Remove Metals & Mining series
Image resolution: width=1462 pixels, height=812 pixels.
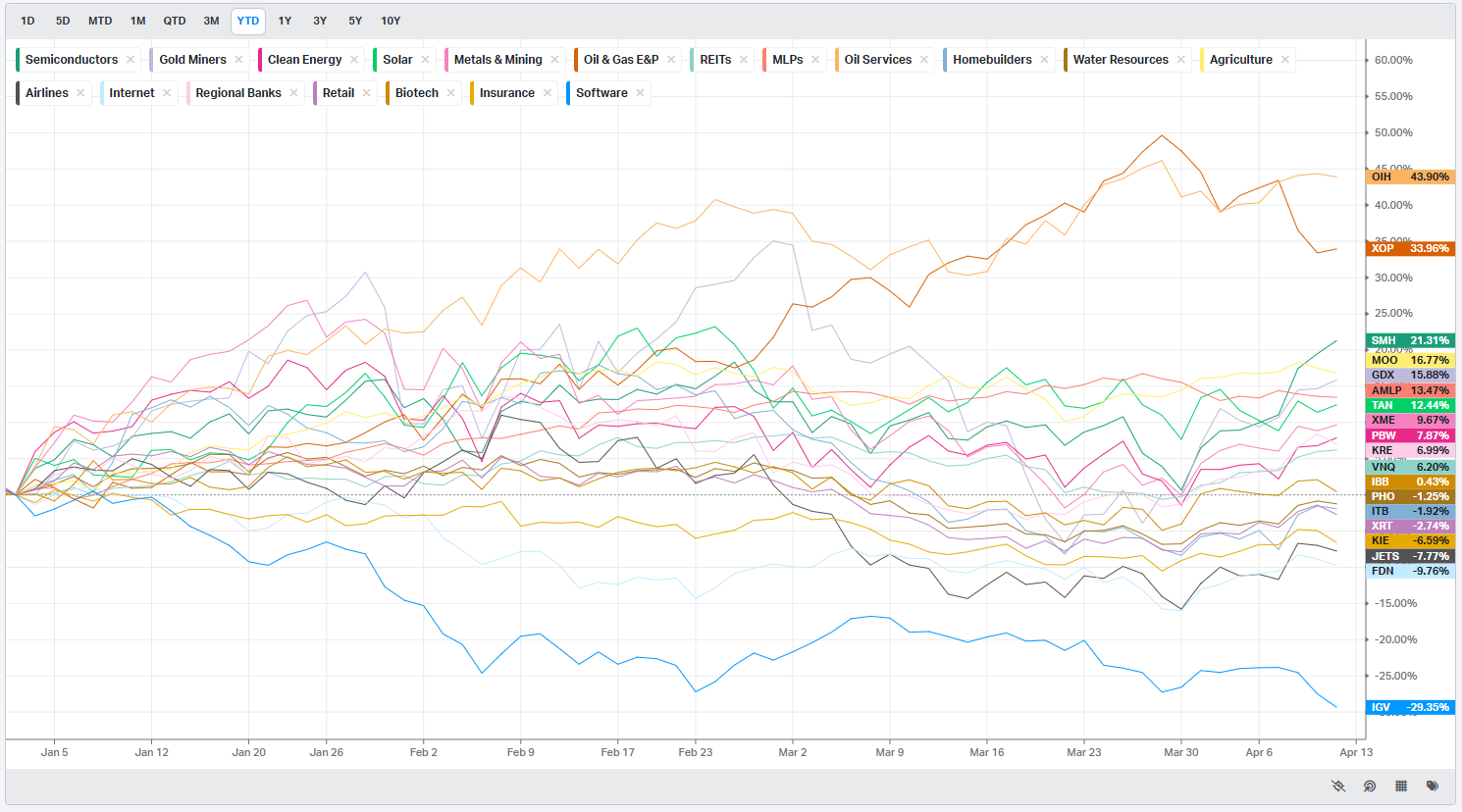click(554, 60)
